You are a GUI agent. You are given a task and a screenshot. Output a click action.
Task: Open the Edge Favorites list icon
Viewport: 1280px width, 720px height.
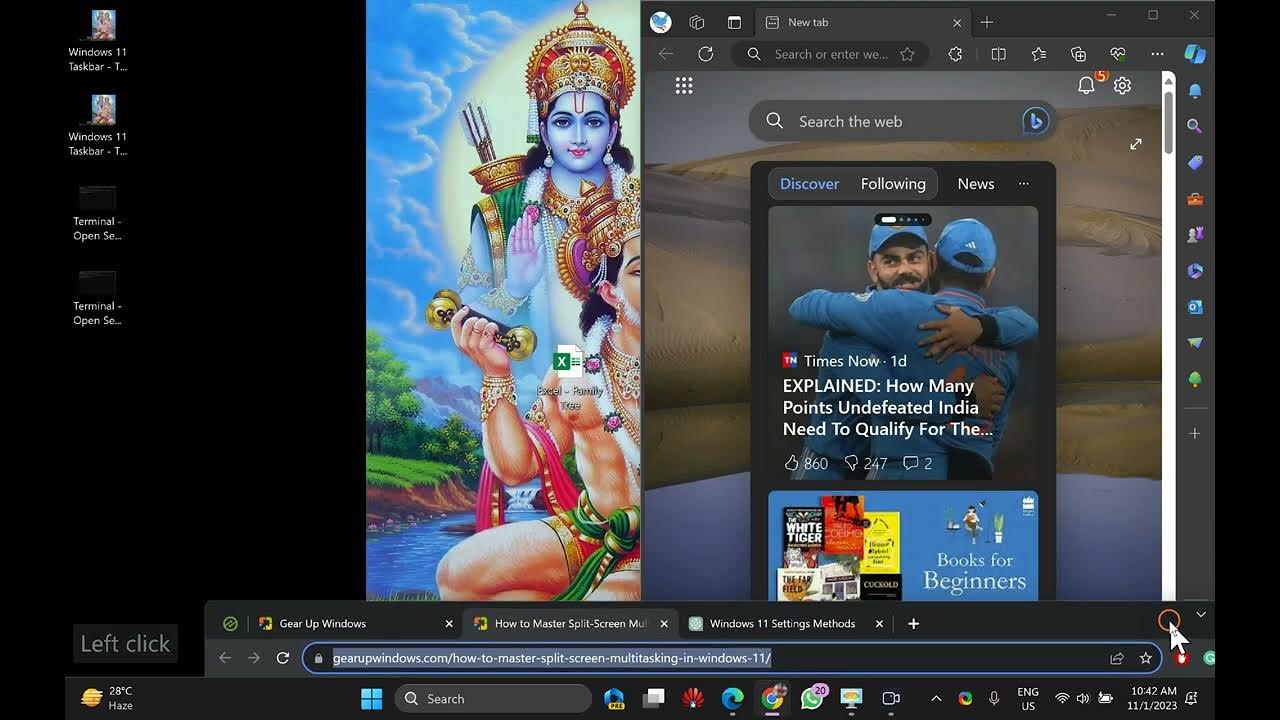click(1038, 54)
